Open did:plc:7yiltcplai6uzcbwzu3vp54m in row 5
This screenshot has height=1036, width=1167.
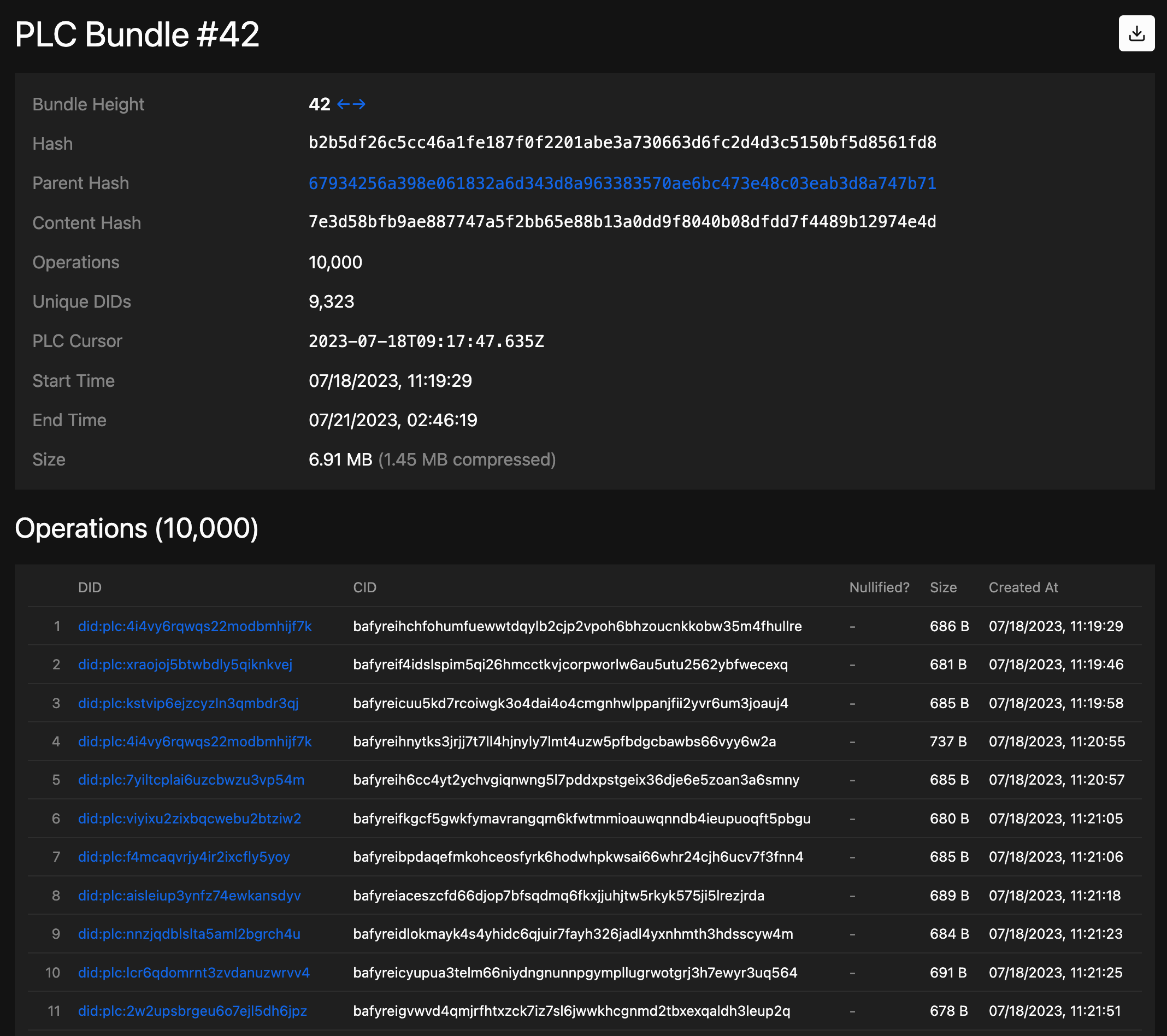point(191,780)
